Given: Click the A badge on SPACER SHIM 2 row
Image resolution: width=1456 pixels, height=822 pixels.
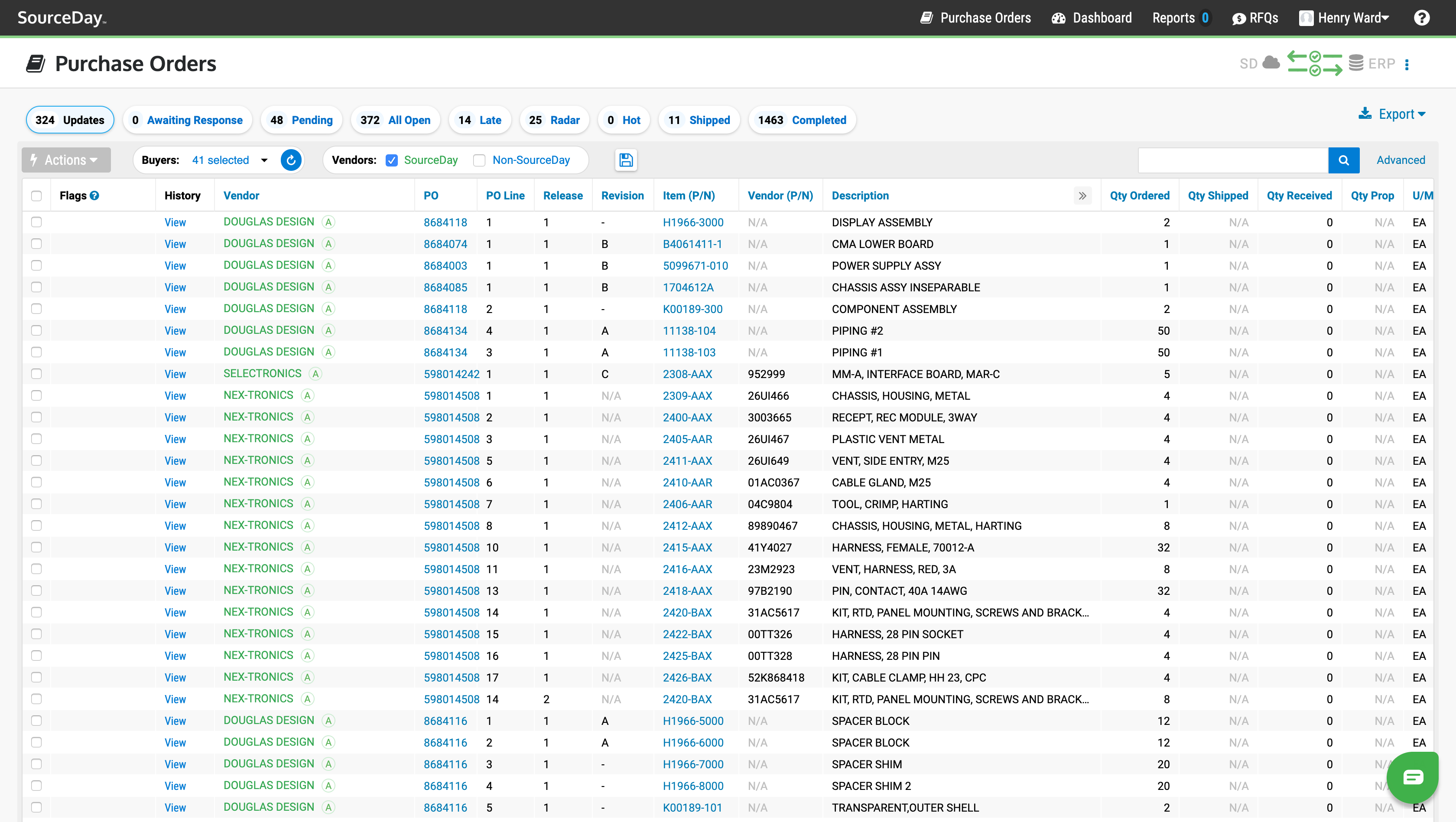Looking at the screenshot, I should 328,785.
